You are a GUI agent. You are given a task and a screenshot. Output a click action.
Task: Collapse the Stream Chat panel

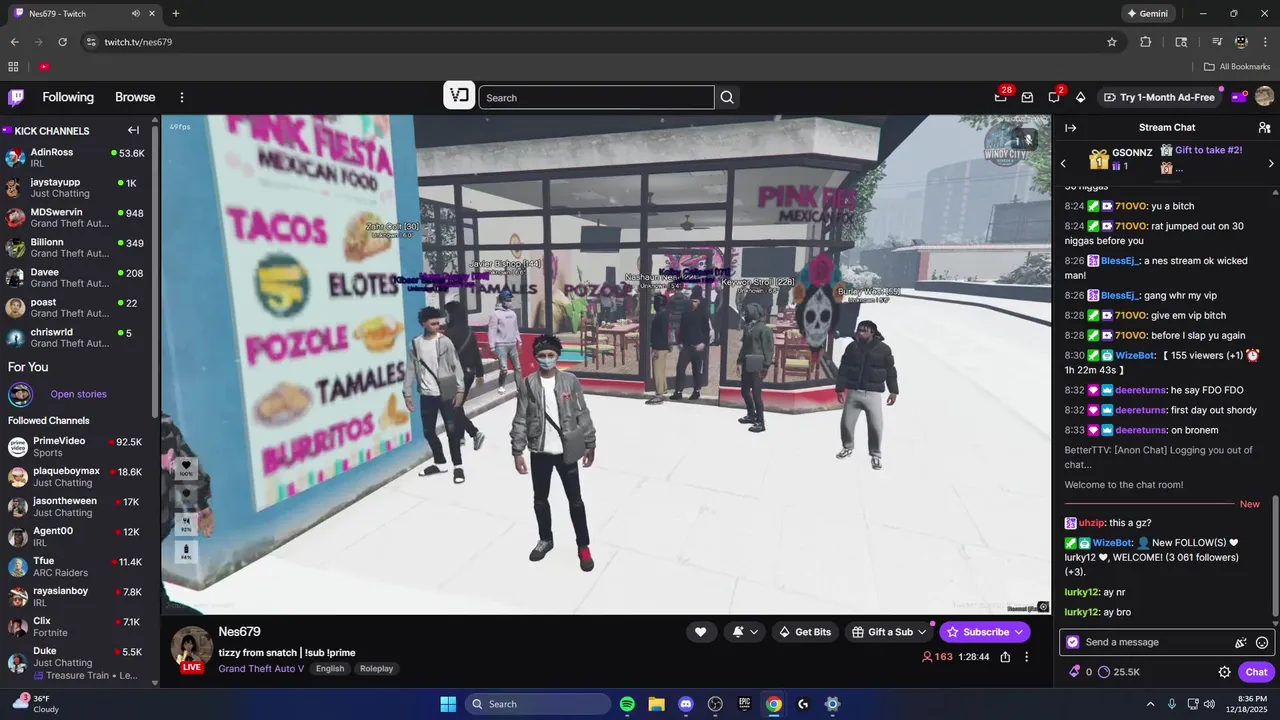tap(1070, 128)
